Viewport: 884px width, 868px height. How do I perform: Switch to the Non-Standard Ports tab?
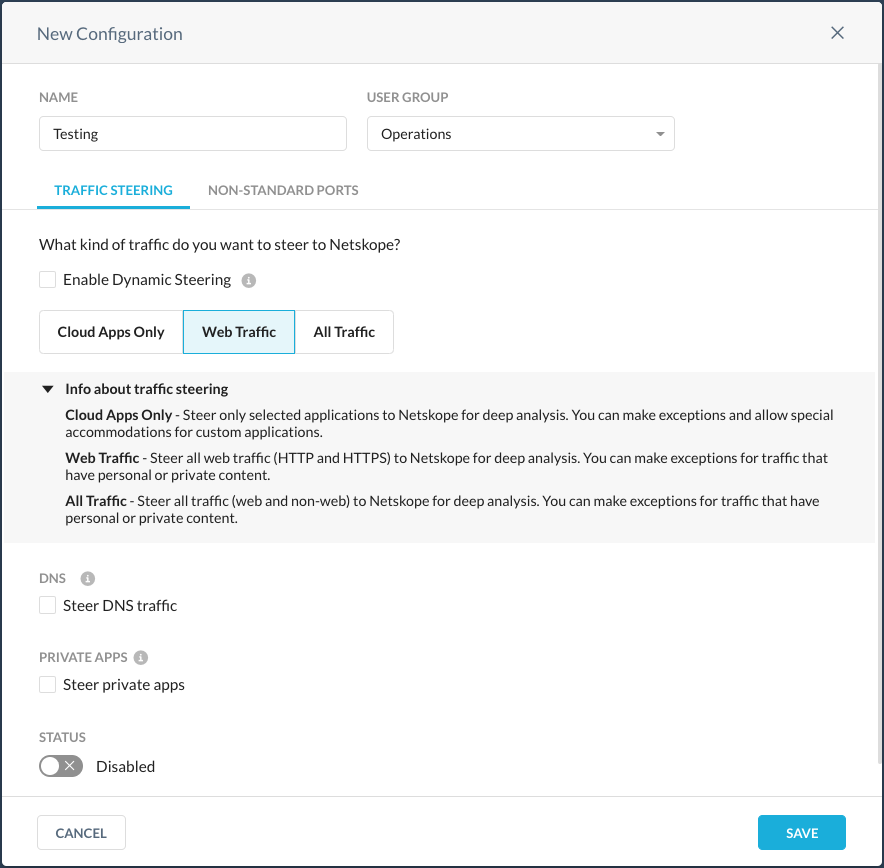[x=283, y=190]
